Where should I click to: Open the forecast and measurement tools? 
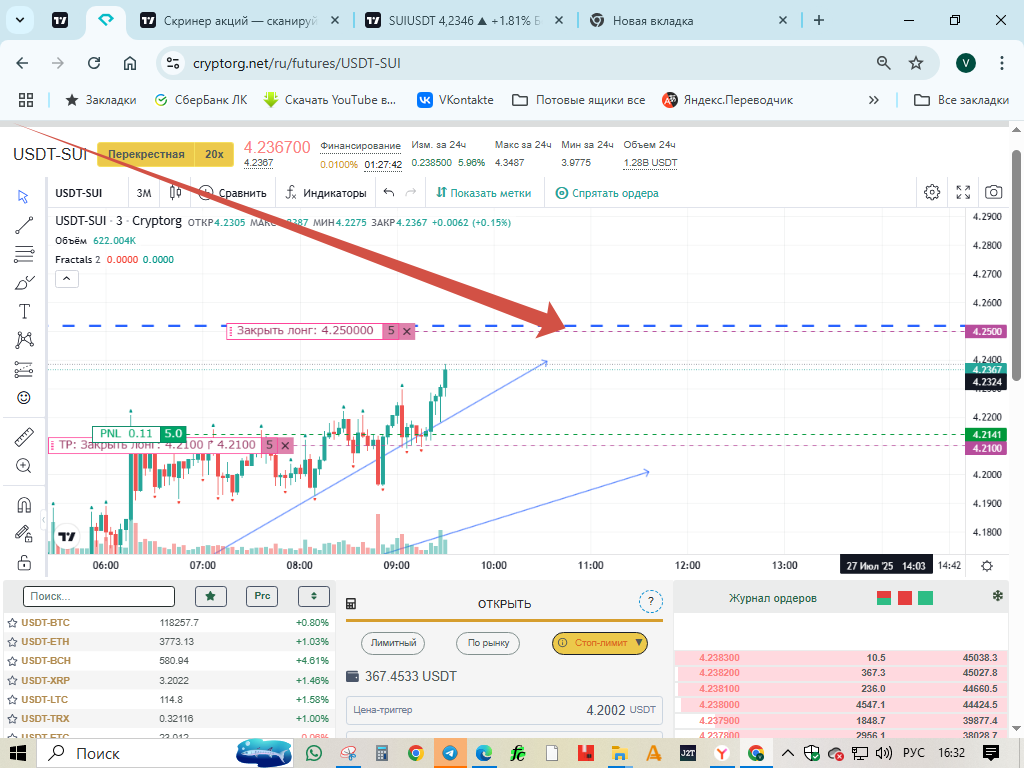point(24,369)
